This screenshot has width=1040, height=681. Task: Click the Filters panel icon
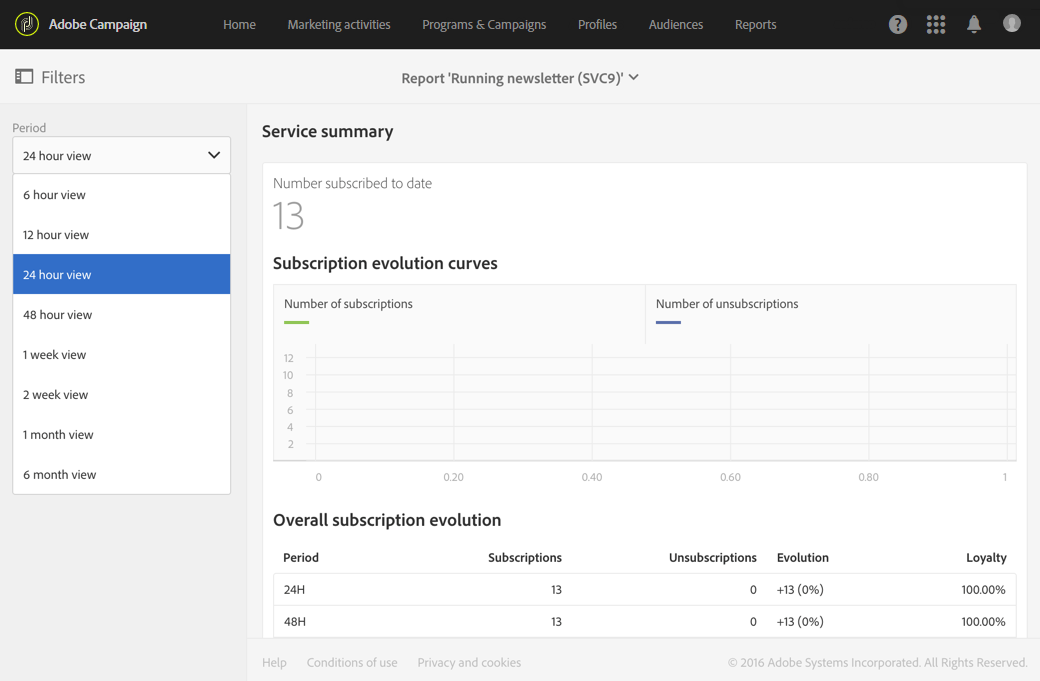pyautogui.click(x=21, y=76)
